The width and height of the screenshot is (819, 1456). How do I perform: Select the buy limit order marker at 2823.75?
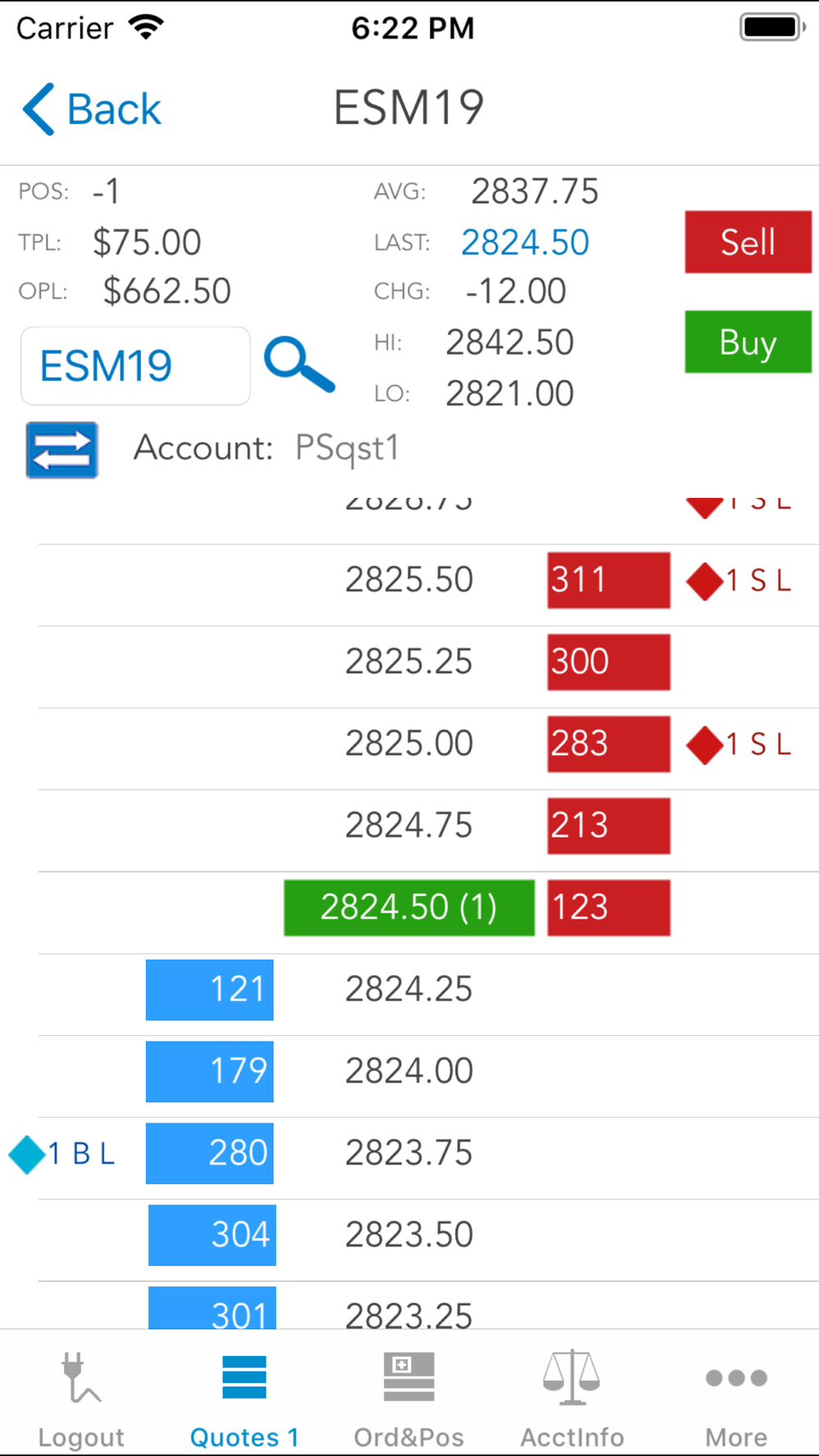pos(62,1154)
